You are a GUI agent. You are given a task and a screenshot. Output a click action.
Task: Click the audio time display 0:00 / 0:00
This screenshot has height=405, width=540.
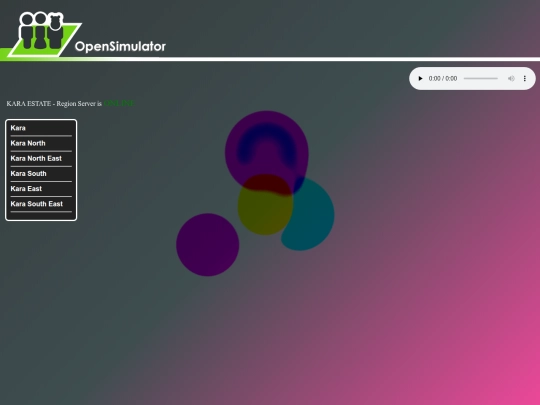pyautogui.click(x=443, y=79)
